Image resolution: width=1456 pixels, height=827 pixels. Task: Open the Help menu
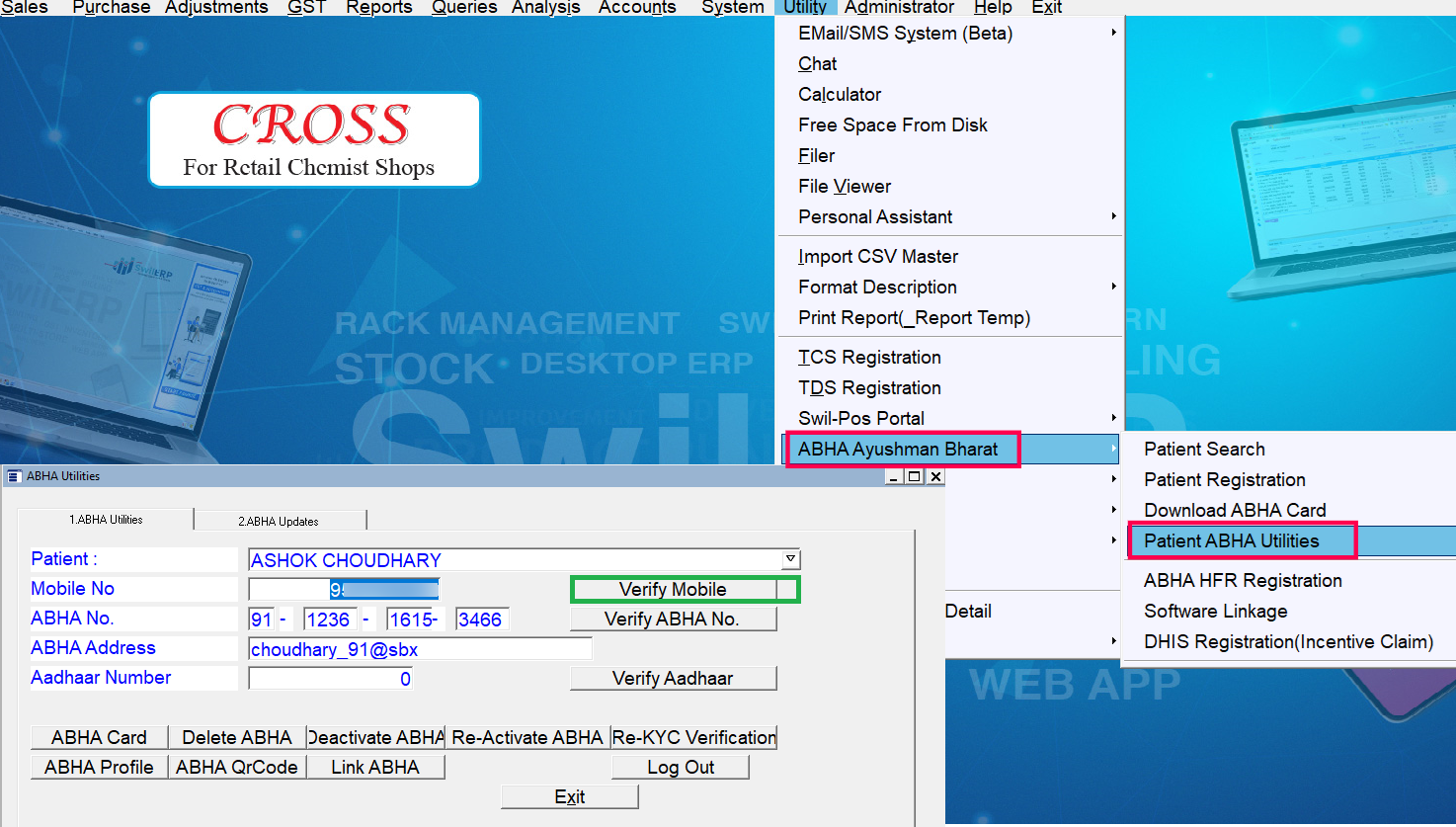click(993, 7)
